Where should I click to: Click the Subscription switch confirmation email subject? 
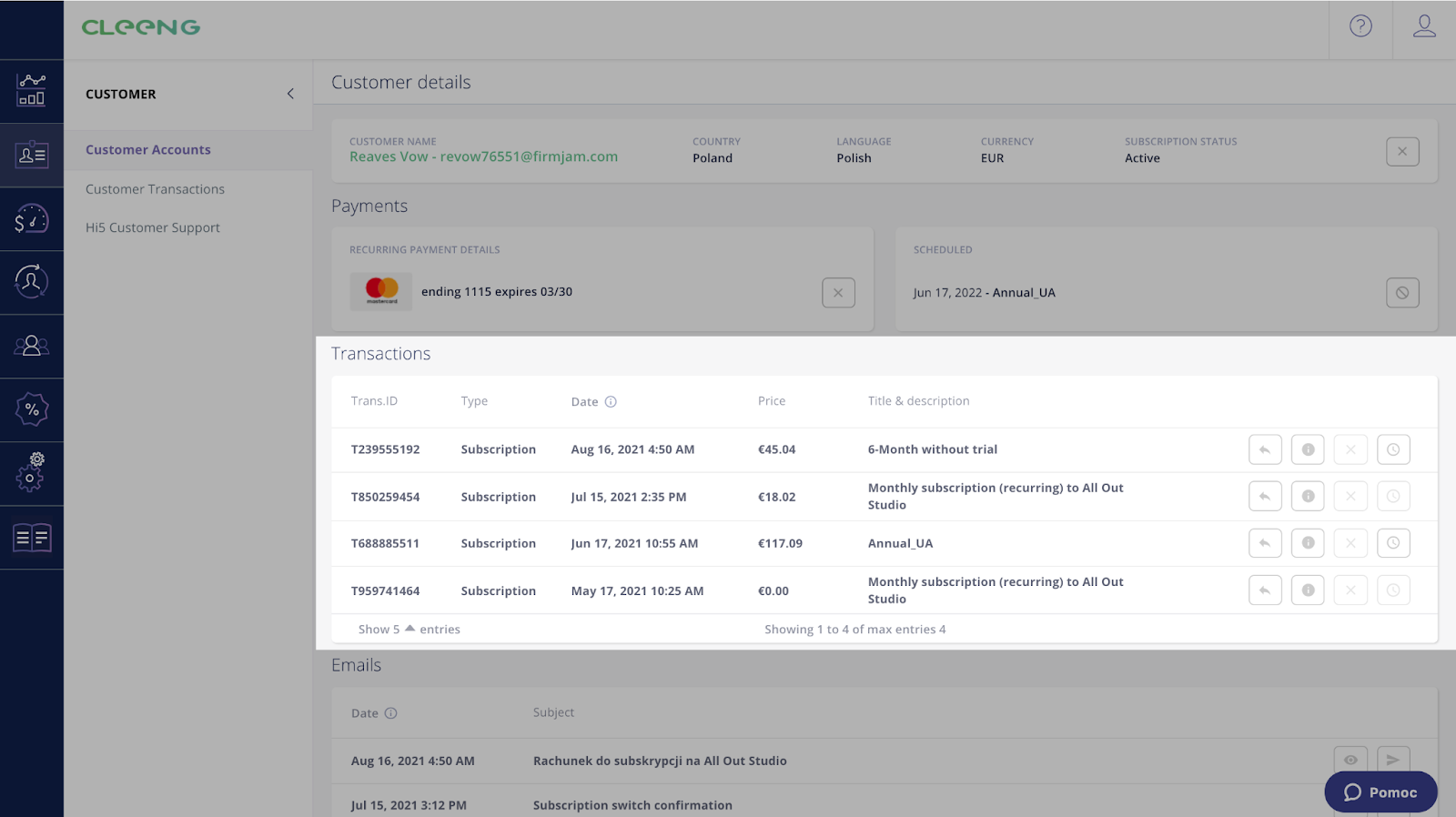click(x=632, y=805)
